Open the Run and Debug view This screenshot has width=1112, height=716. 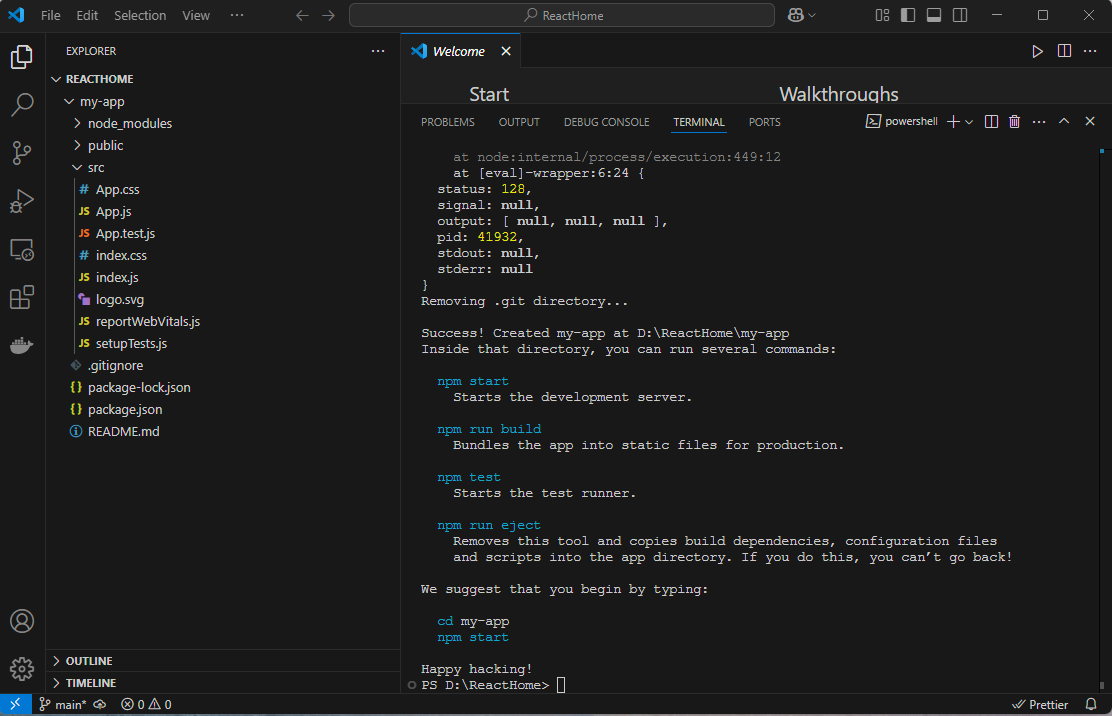point(22,201)
